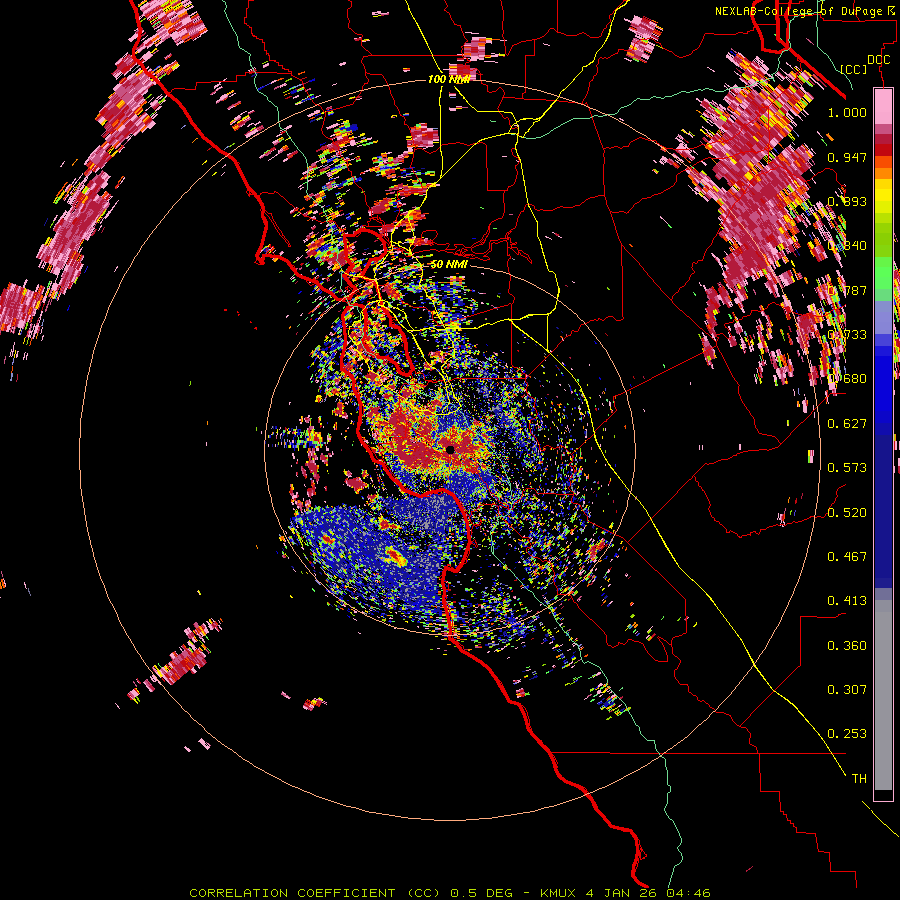This screenshot has width=900, height=900.
Task: Pick the yellow segment of the color bar
Action: pyautogui.click(x=883, y=195)
